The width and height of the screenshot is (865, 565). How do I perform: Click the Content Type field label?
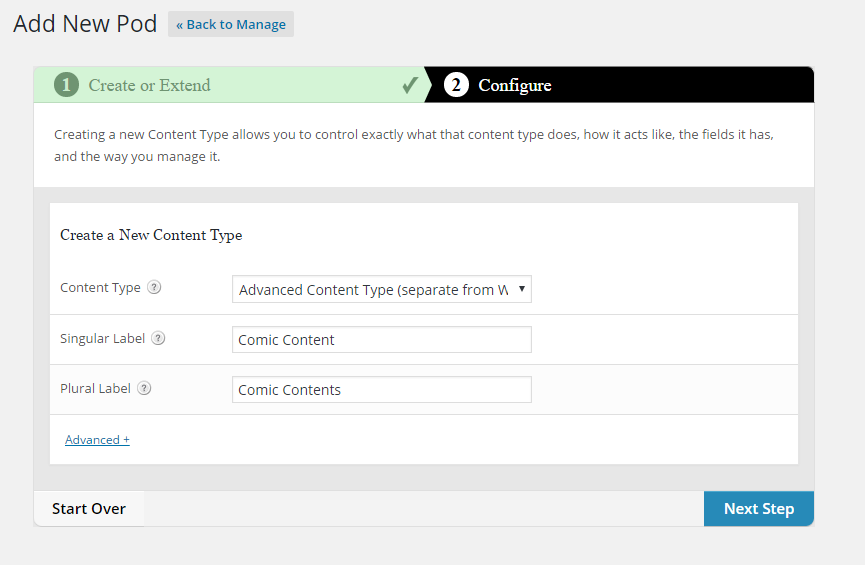(100, 288)
